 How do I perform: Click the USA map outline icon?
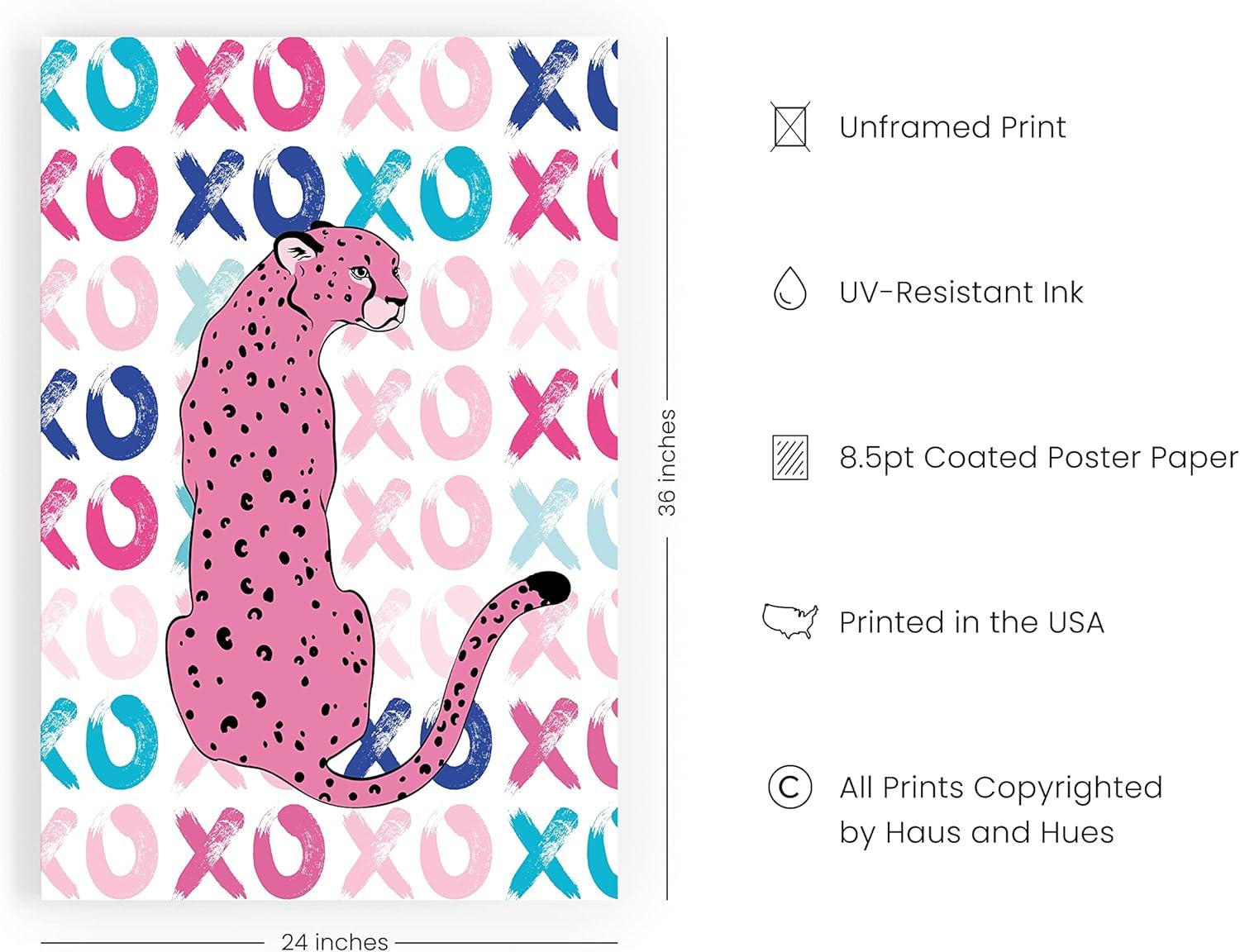click(x=790, y=621)
